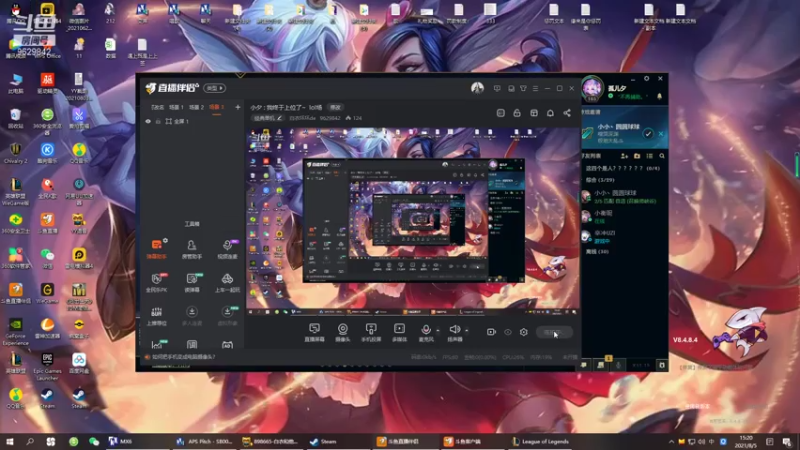Open the mode pill next to companion logo
This screenshot has height=450, width=800.
pos(214,88)
